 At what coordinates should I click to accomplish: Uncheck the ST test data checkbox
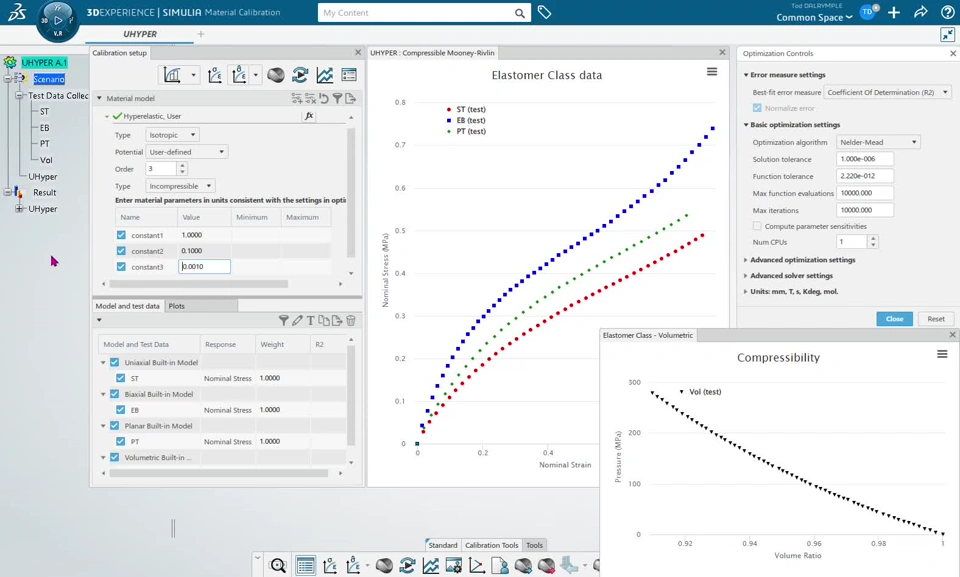point(121,378)
